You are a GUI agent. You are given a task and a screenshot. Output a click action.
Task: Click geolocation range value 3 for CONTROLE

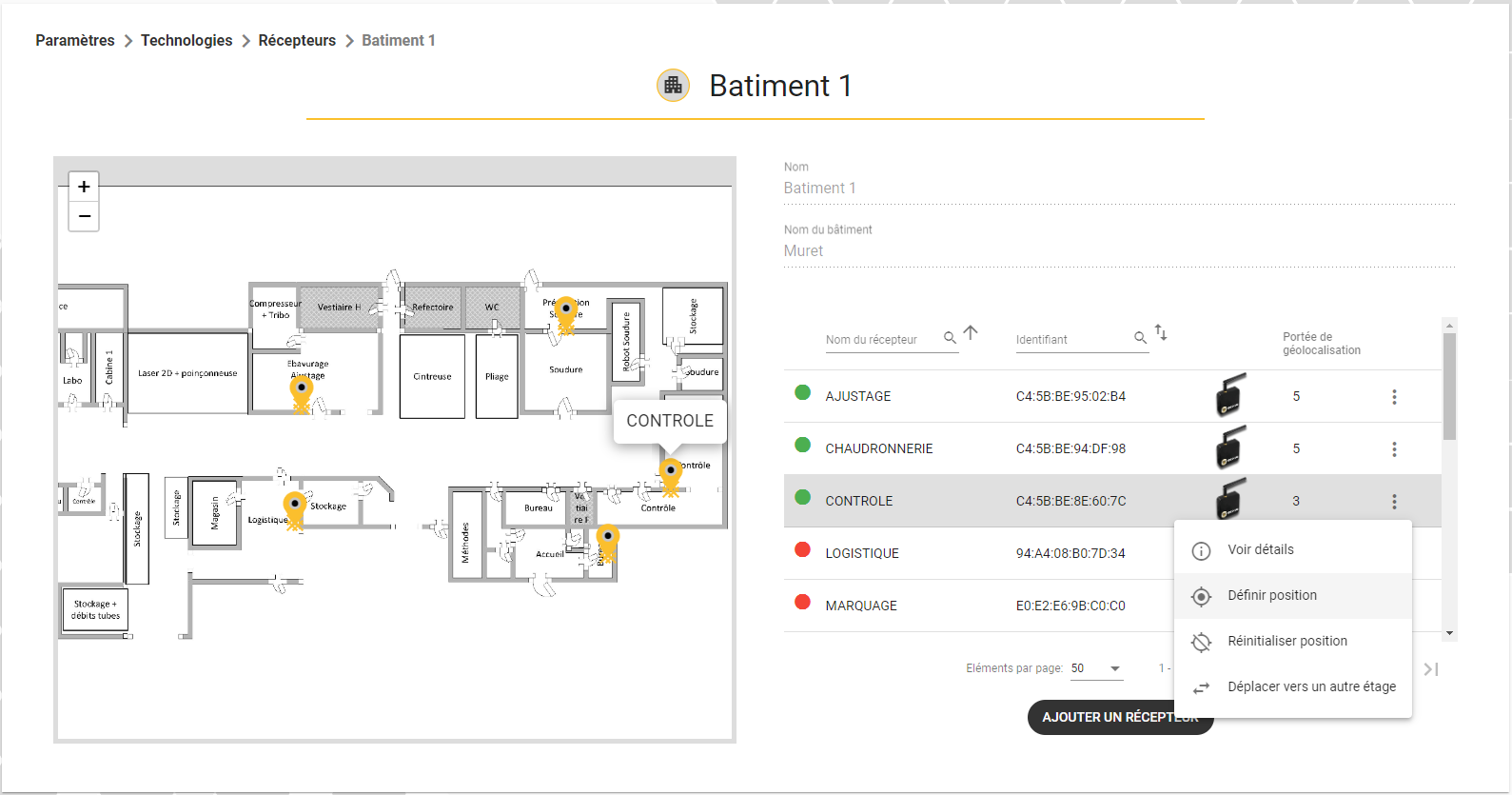[1296, 501]
